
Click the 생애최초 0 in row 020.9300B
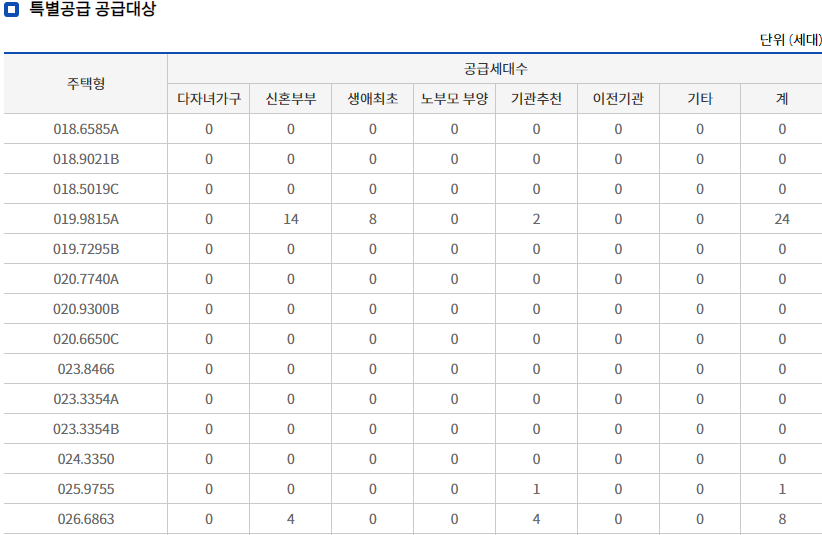tap(373, 309)
